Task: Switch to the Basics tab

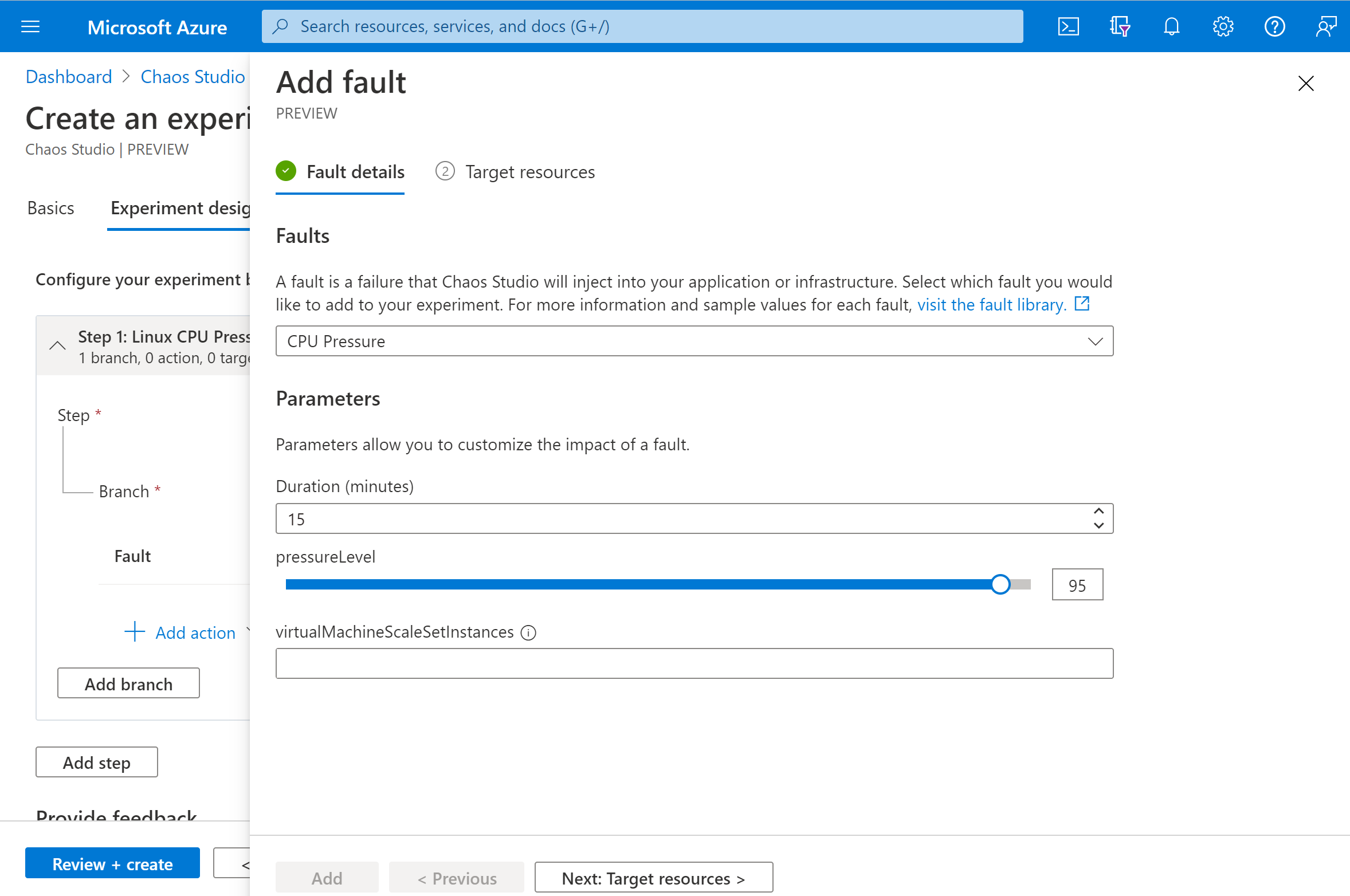Action: tap(50, 208)
